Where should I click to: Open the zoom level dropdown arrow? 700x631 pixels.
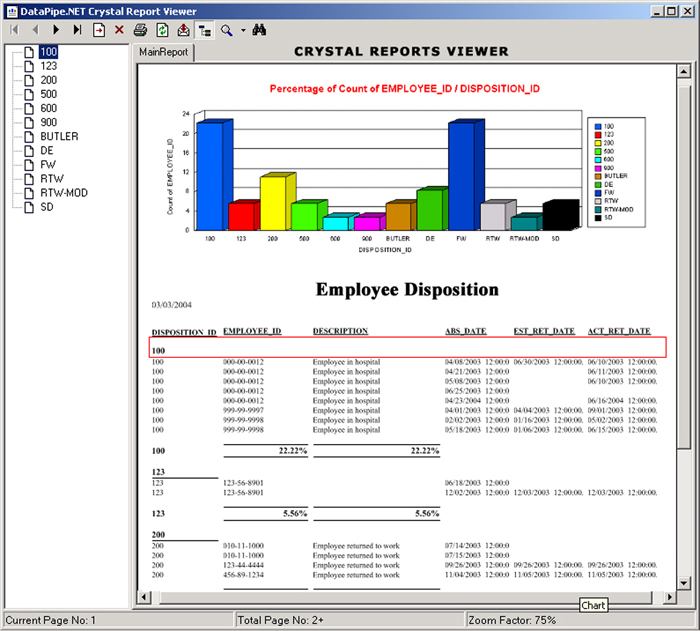243,30
